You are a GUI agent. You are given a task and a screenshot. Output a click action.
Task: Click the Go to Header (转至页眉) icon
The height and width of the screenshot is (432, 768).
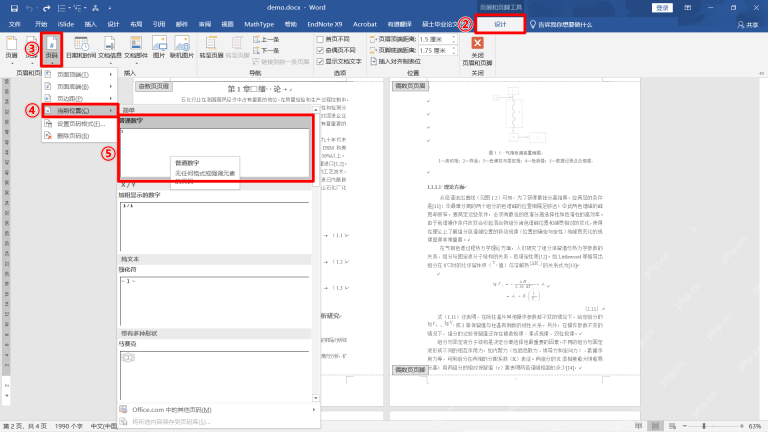click(211, 48)
